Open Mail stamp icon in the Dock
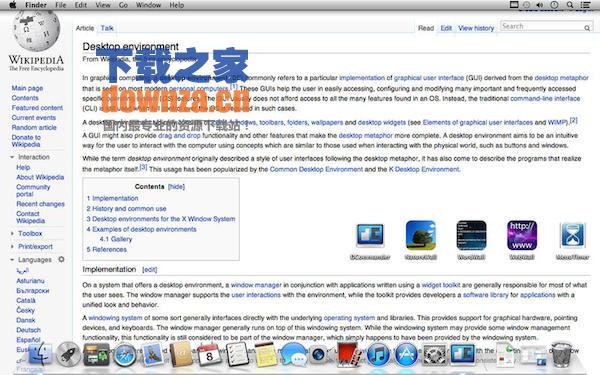The image size is (600, 375). (x=153, y=354)
